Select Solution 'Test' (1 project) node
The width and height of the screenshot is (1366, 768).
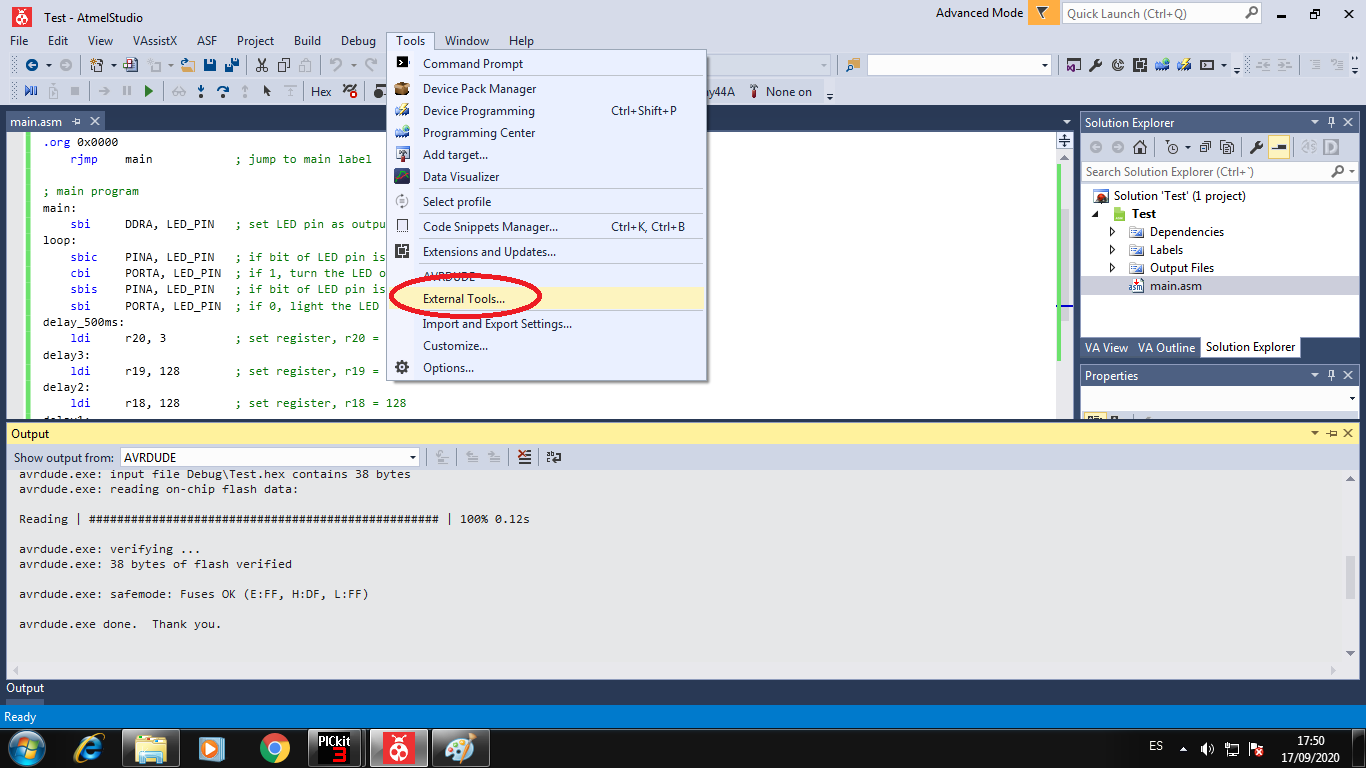click(1180, 196)
